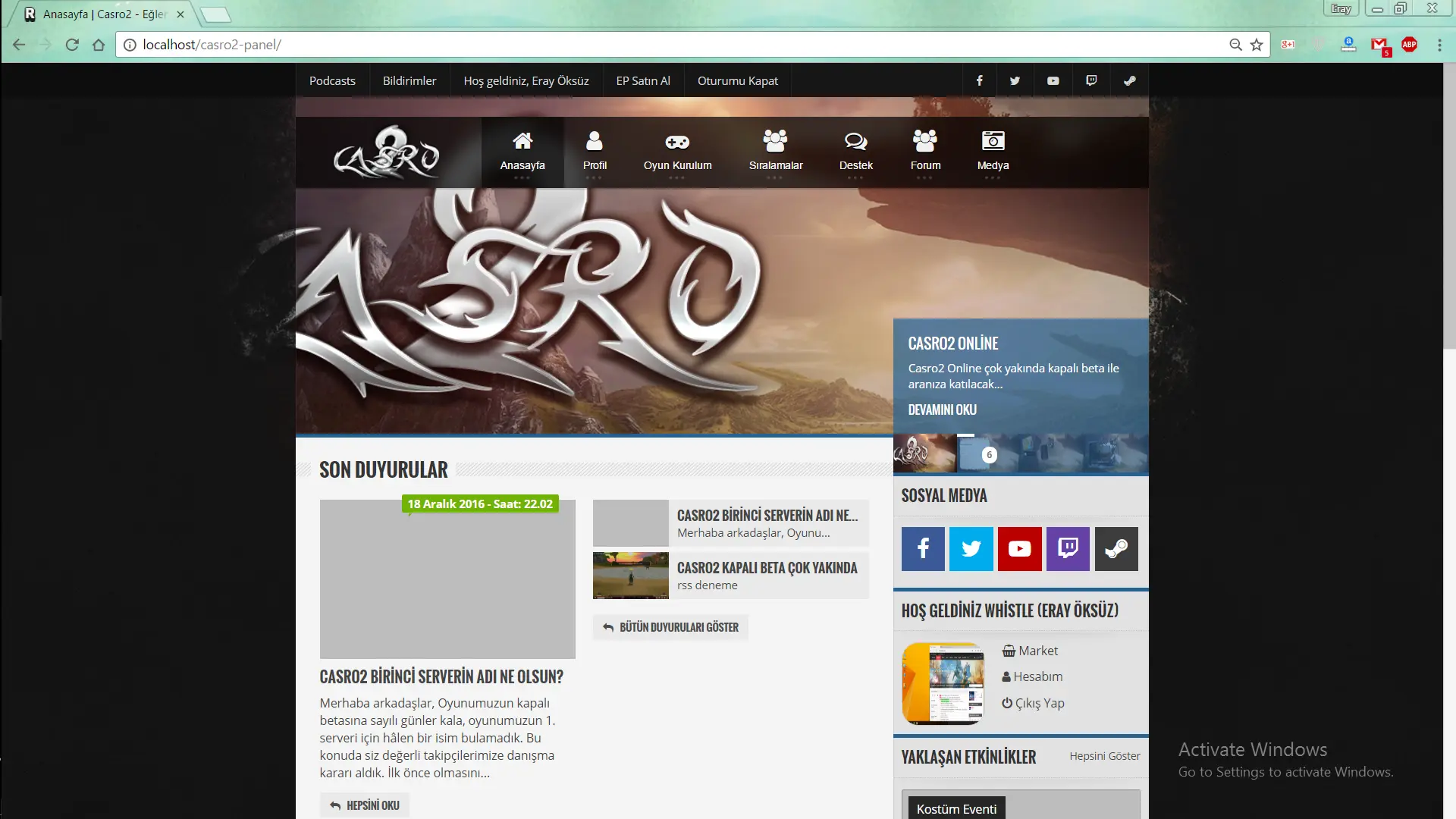The image size is (1456, 819).
Task: Click the browser back arrow
Action: (19, 45)
